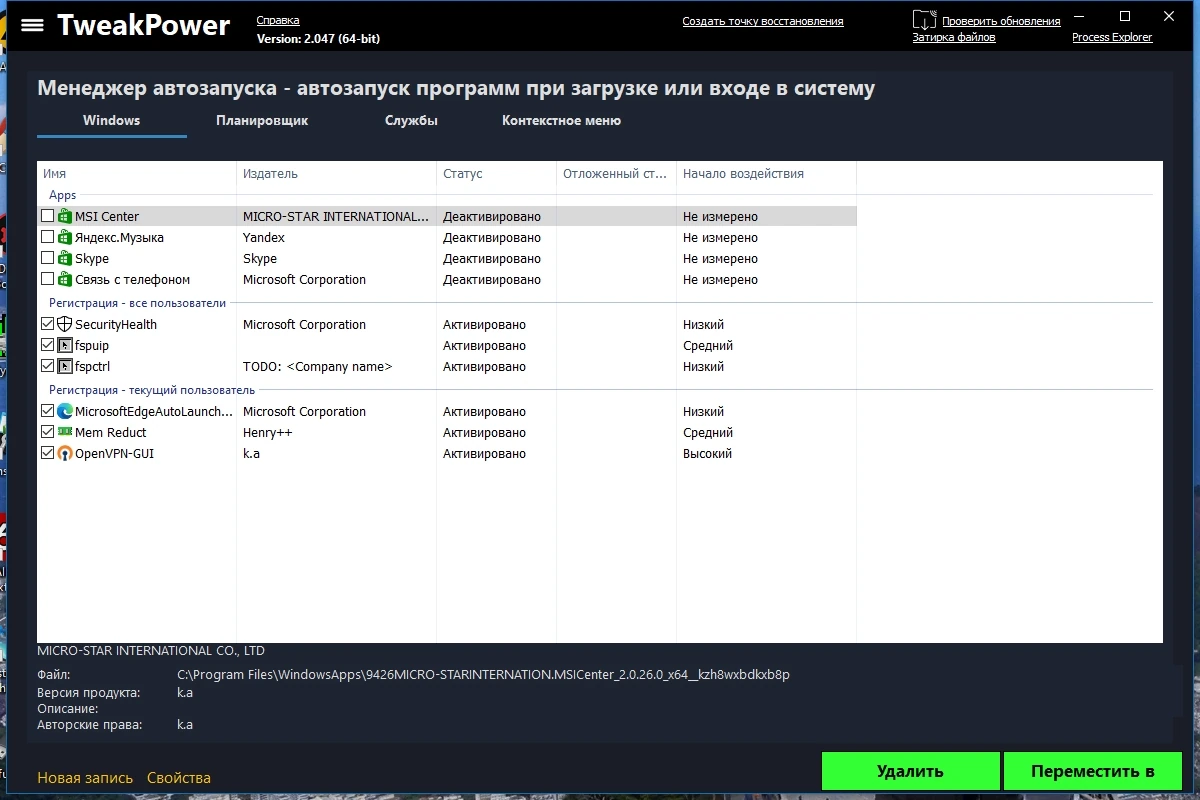This screenshot has height=800, width=1200.
Task: Sort by the Отложенный column header
Action: (x=616, y=173)
